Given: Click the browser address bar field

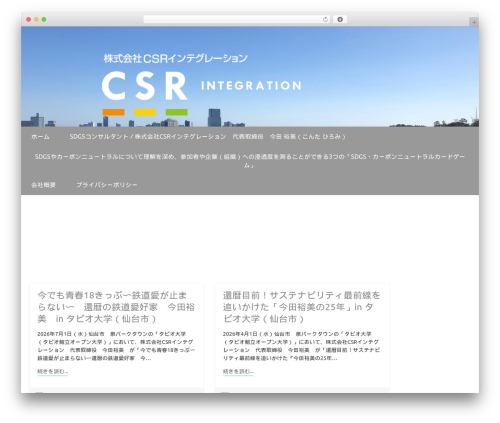Looking at the screenshot, I should click(237, 20).
